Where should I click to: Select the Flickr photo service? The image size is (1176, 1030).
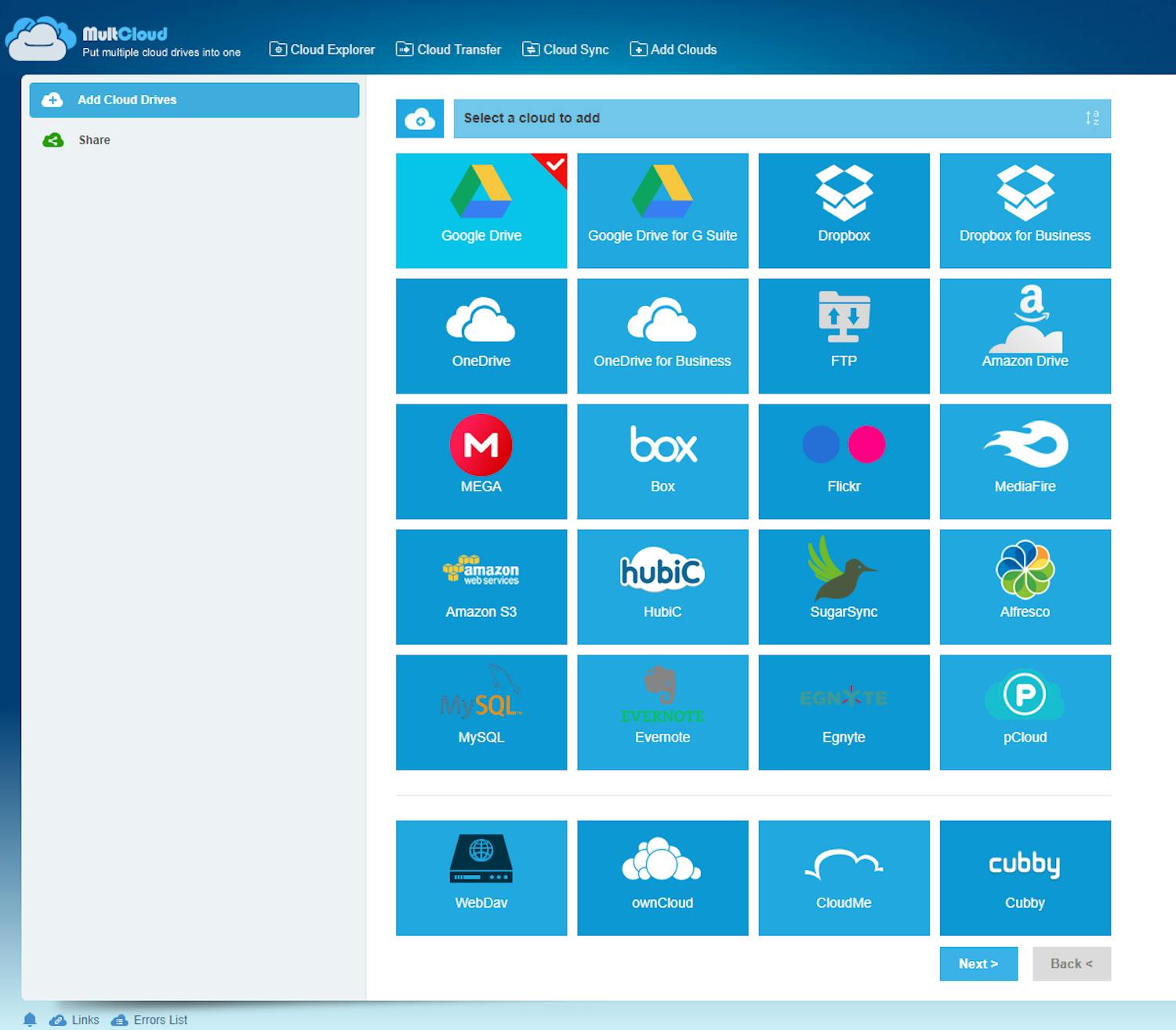click(844, 461)
